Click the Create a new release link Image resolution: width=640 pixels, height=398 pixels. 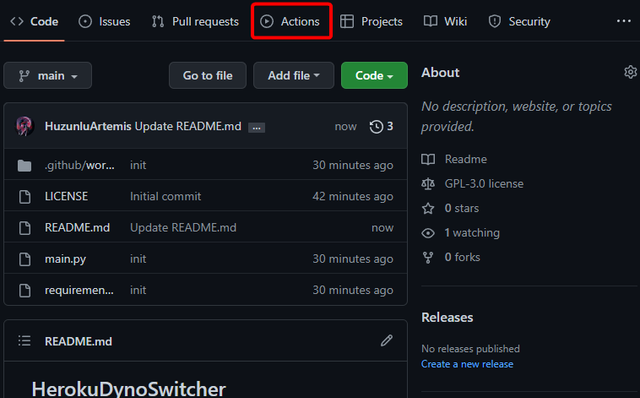(467, 364)
